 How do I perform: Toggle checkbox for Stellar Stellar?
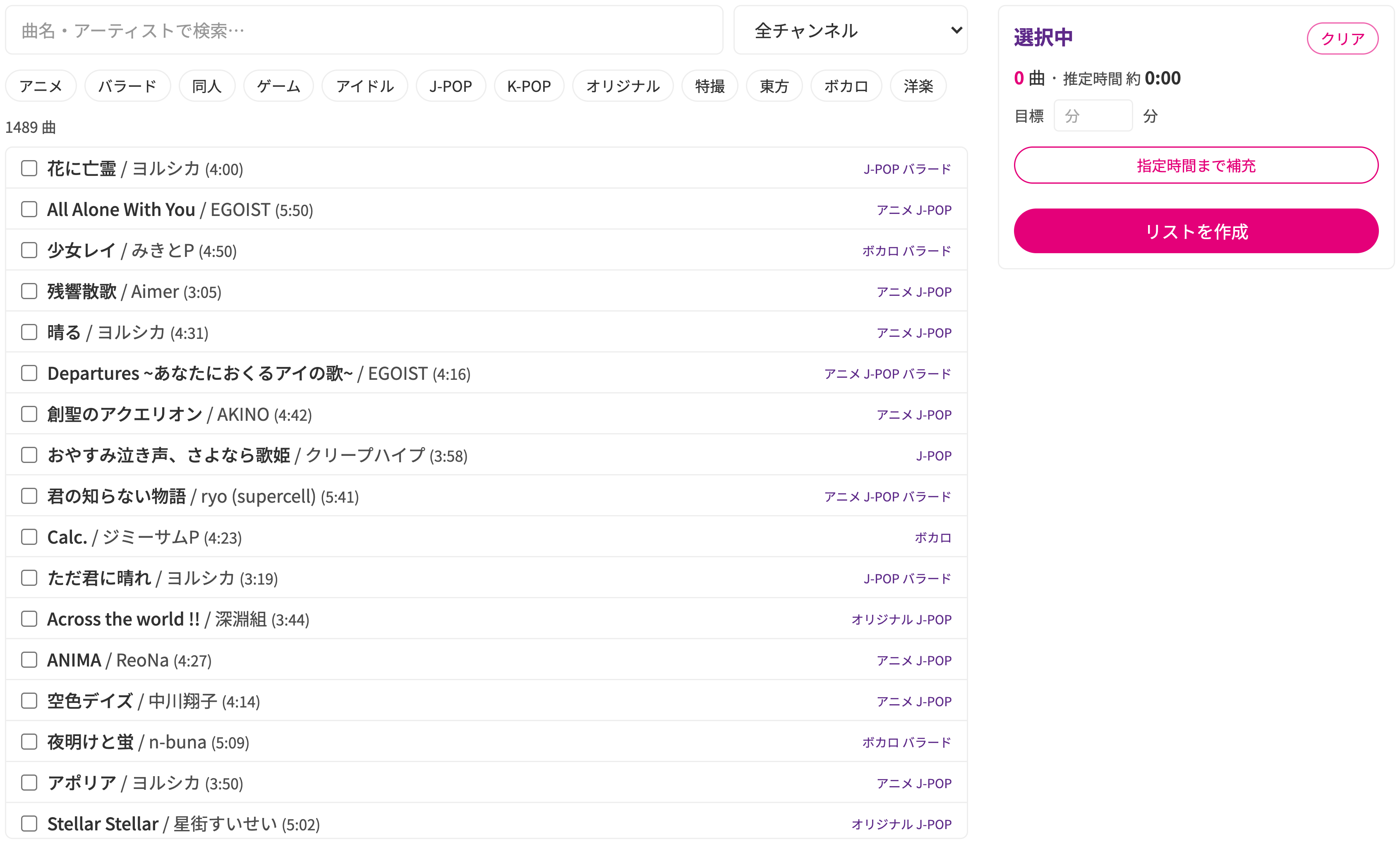pos(29,824)
